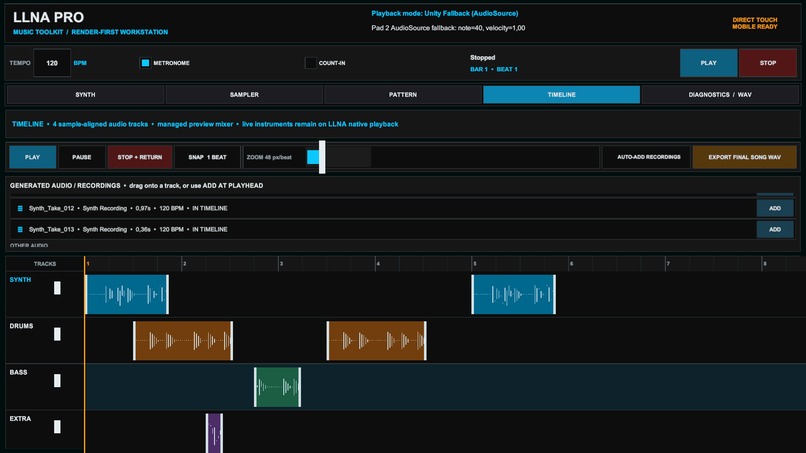Image resolution: width=806 pixels, height=453 pixels.
Task: Click bar 5 marker on ruler
Action: (474, 264)
